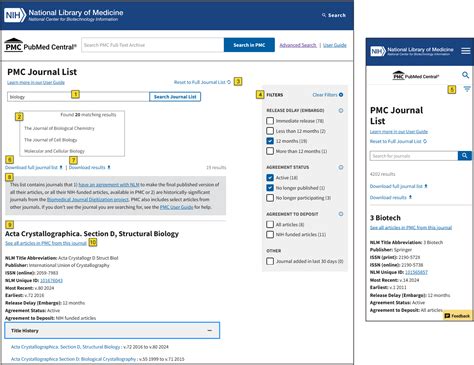
Task: Click mobile Download results link
Action: 388,198
